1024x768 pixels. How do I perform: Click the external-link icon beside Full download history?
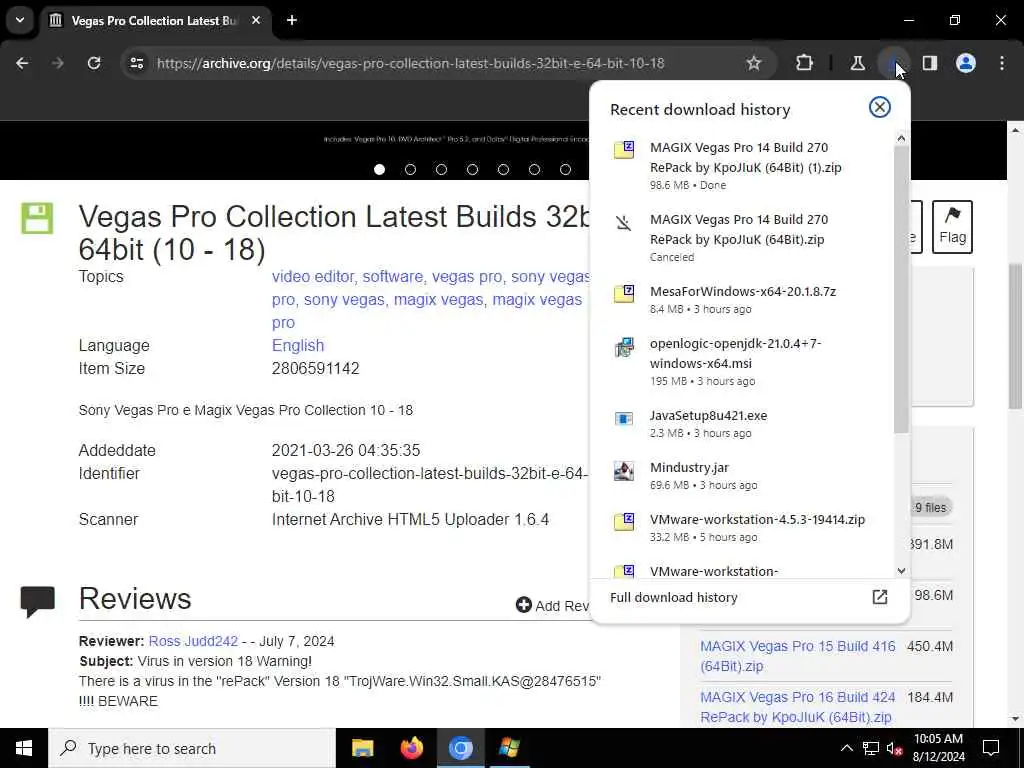tap(880, 597)
